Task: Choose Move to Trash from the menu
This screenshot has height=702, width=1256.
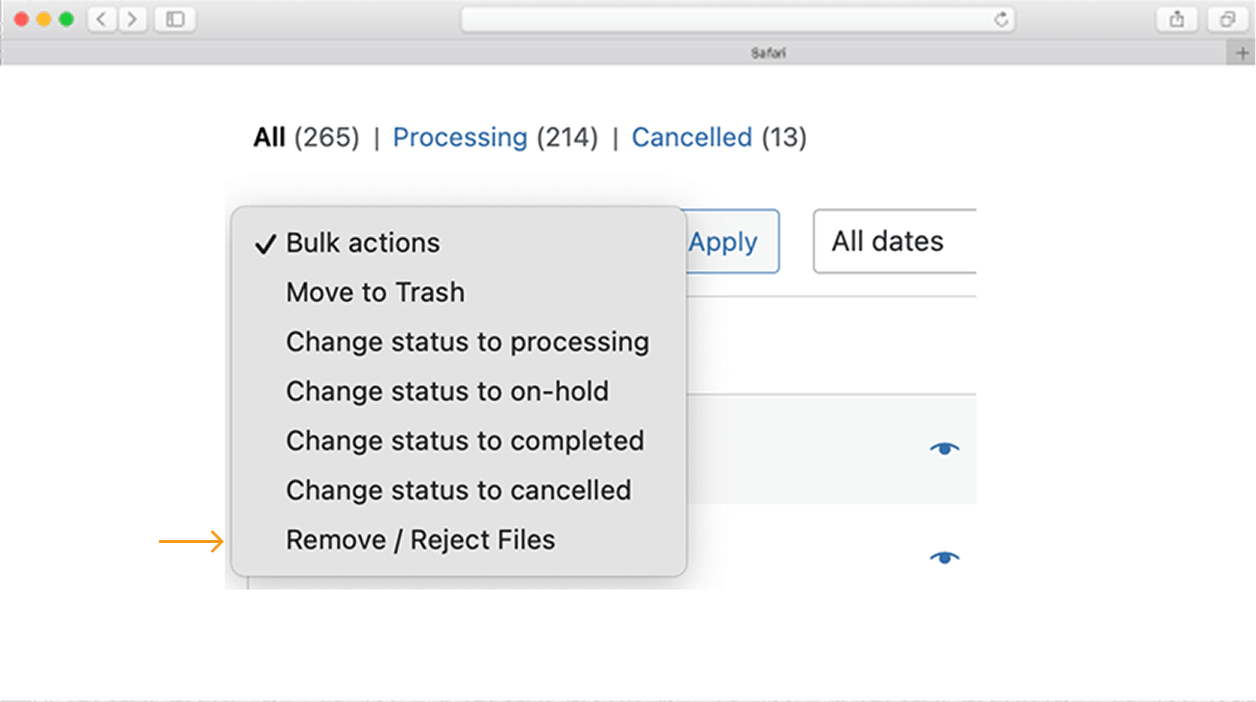Action: [375, 292]
